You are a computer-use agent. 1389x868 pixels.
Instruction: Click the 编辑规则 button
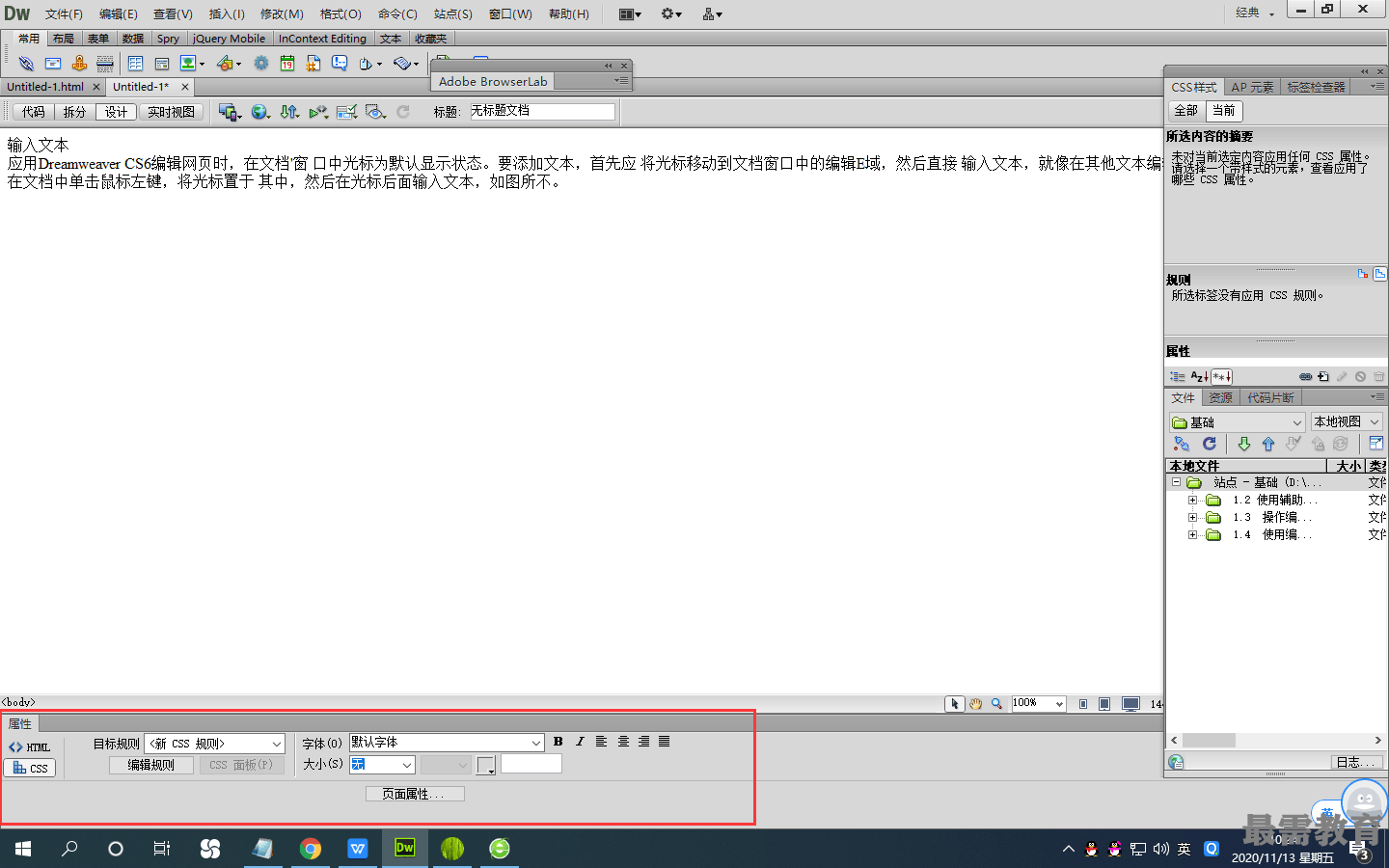click(x=150, y=765)
